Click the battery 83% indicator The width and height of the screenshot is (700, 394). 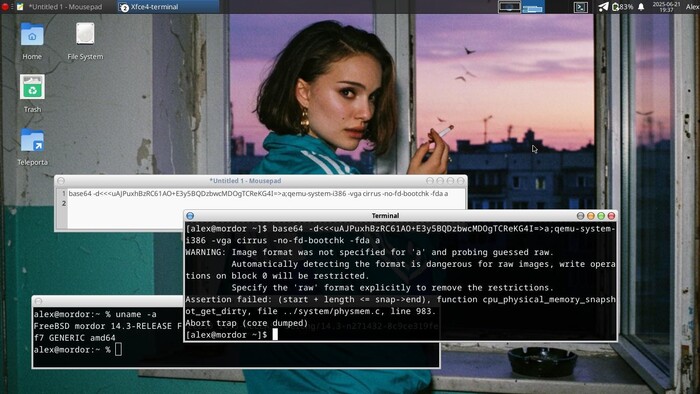pos(623,7)
